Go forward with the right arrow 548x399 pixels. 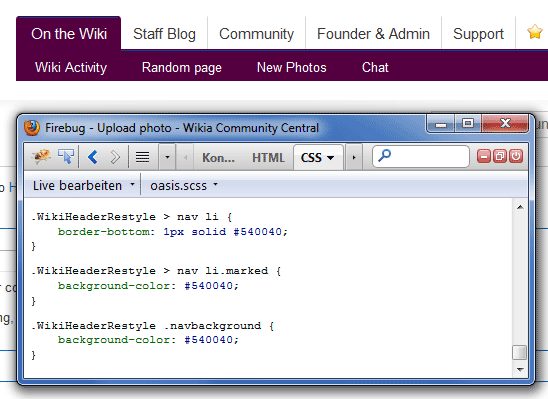click(115, 157)
